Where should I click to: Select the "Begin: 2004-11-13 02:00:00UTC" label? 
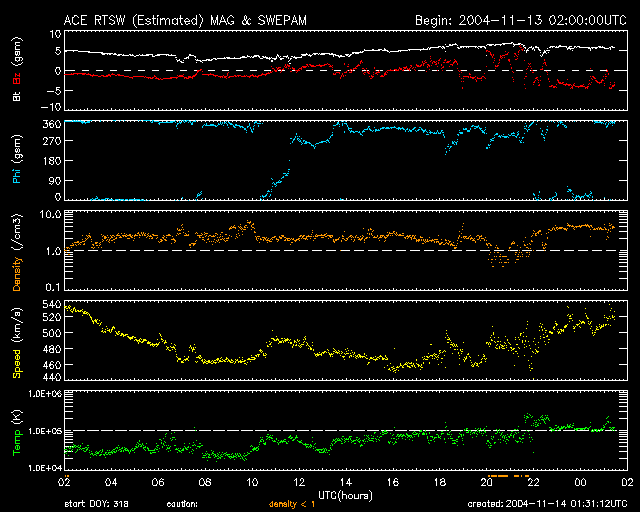[521, 20]
